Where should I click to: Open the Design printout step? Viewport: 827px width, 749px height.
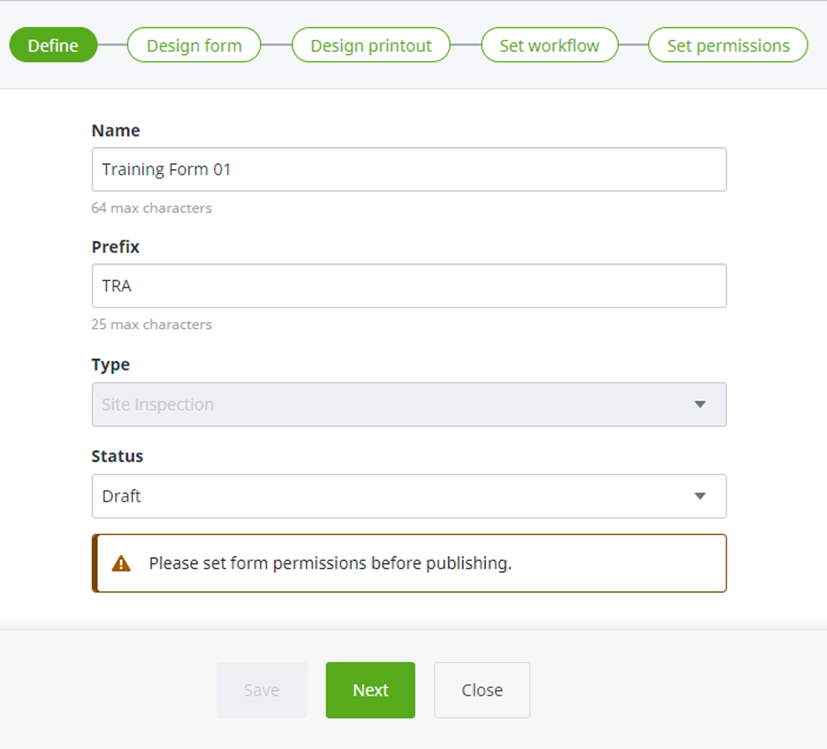tap(371, 45)
